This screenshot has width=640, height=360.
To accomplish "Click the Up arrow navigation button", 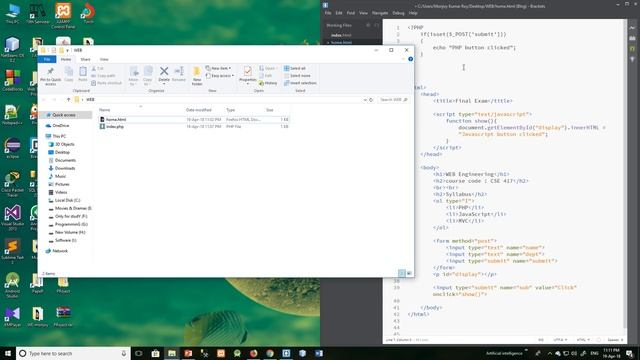I will pos(68,100).
